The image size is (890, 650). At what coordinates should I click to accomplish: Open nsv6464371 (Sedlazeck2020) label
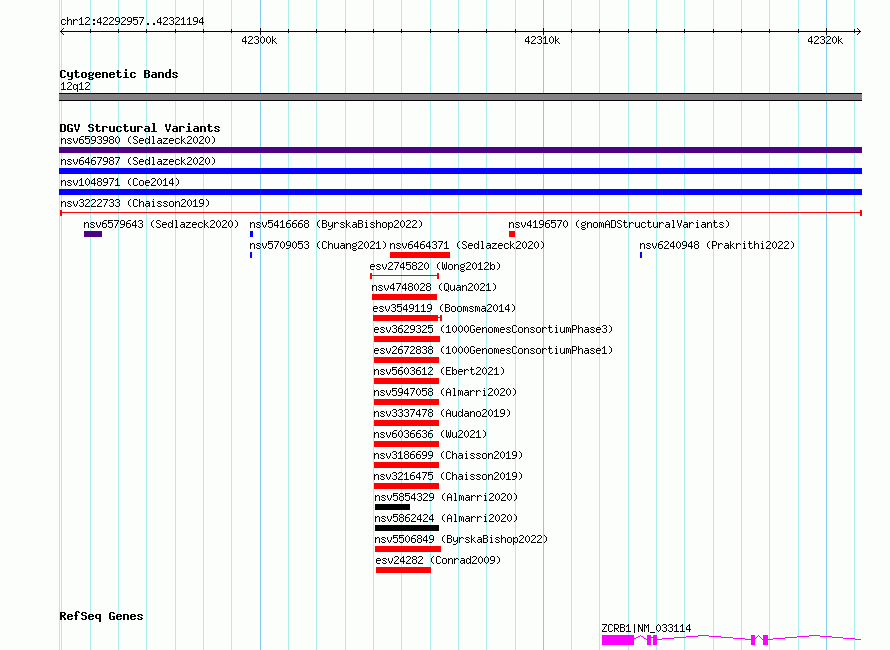pos(467,245)
